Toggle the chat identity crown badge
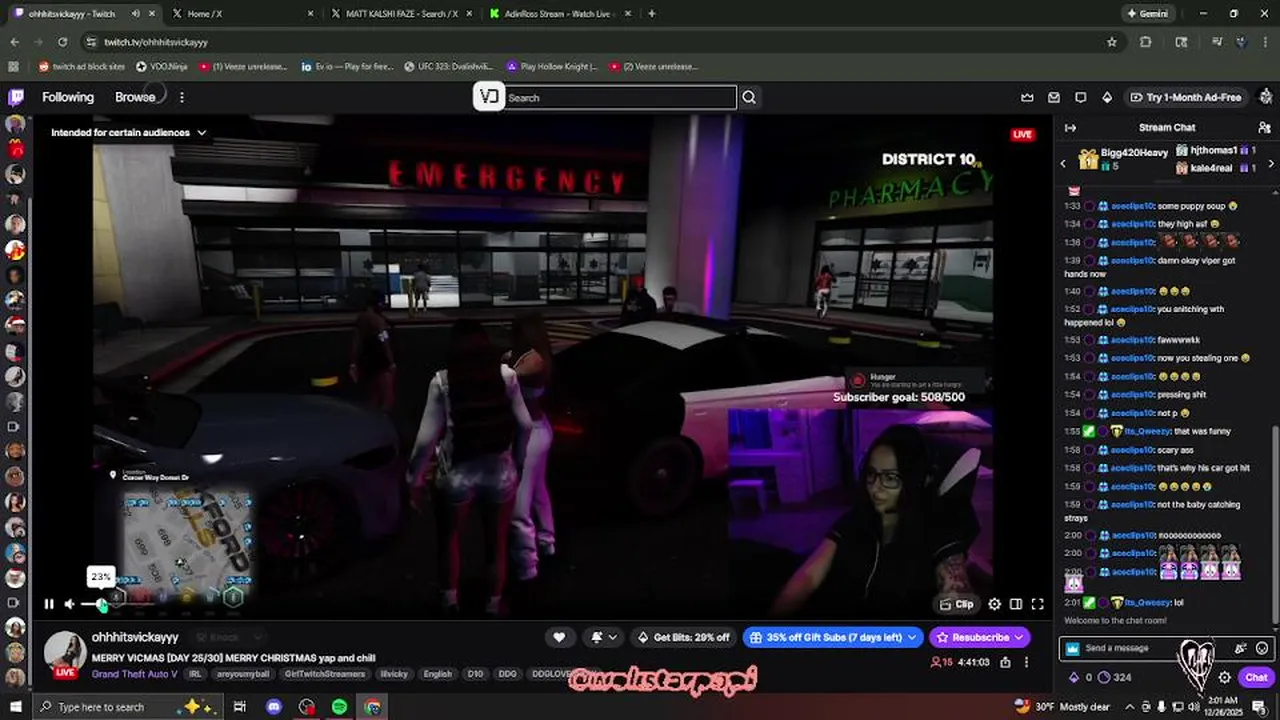 pos(1073,648)
